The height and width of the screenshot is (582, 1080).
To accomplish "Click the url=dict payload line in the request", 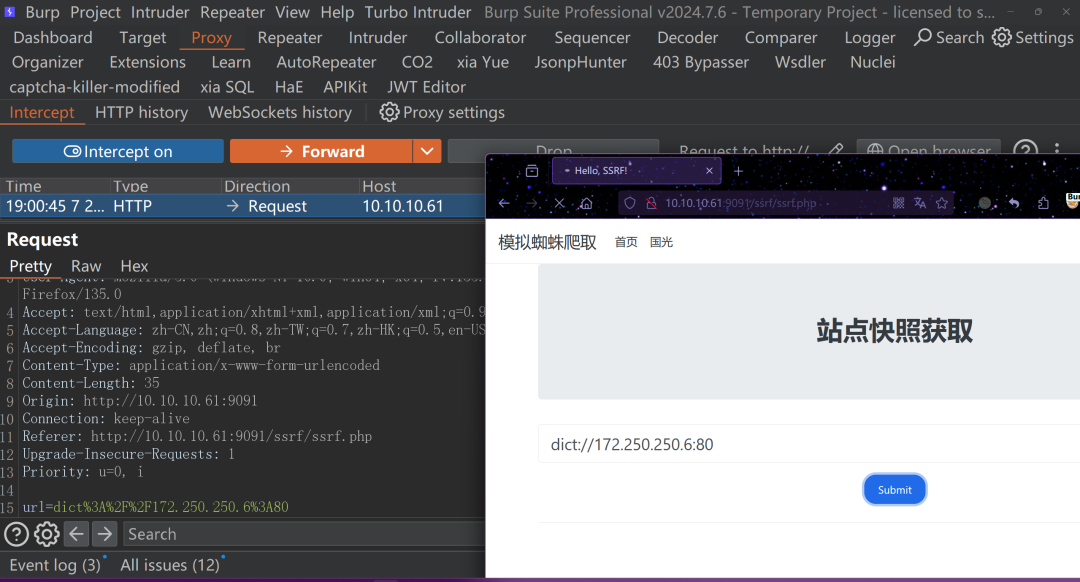I will 156,507.
